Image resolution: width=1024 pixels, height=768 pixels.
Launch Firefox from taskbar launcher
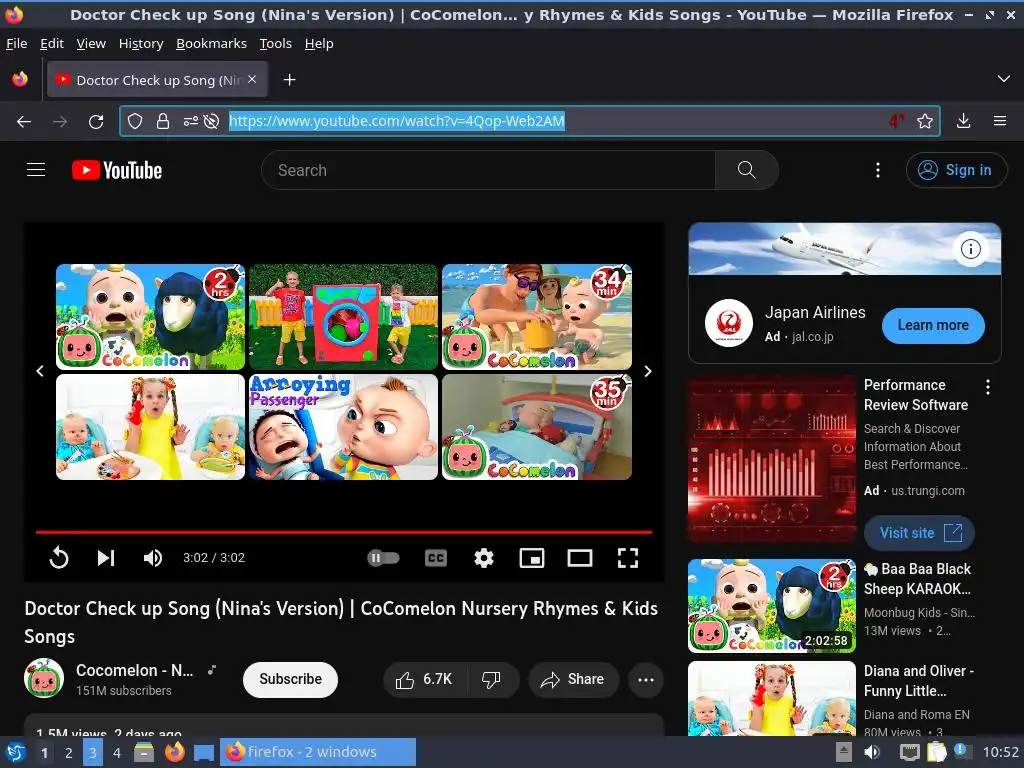(x=174, y=752)
